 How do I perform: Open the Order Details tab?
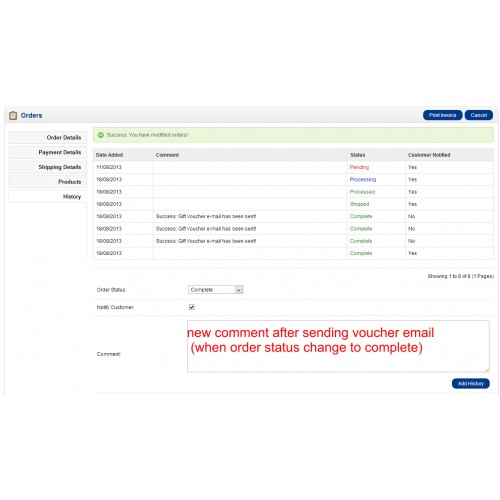tap(47, 138)
